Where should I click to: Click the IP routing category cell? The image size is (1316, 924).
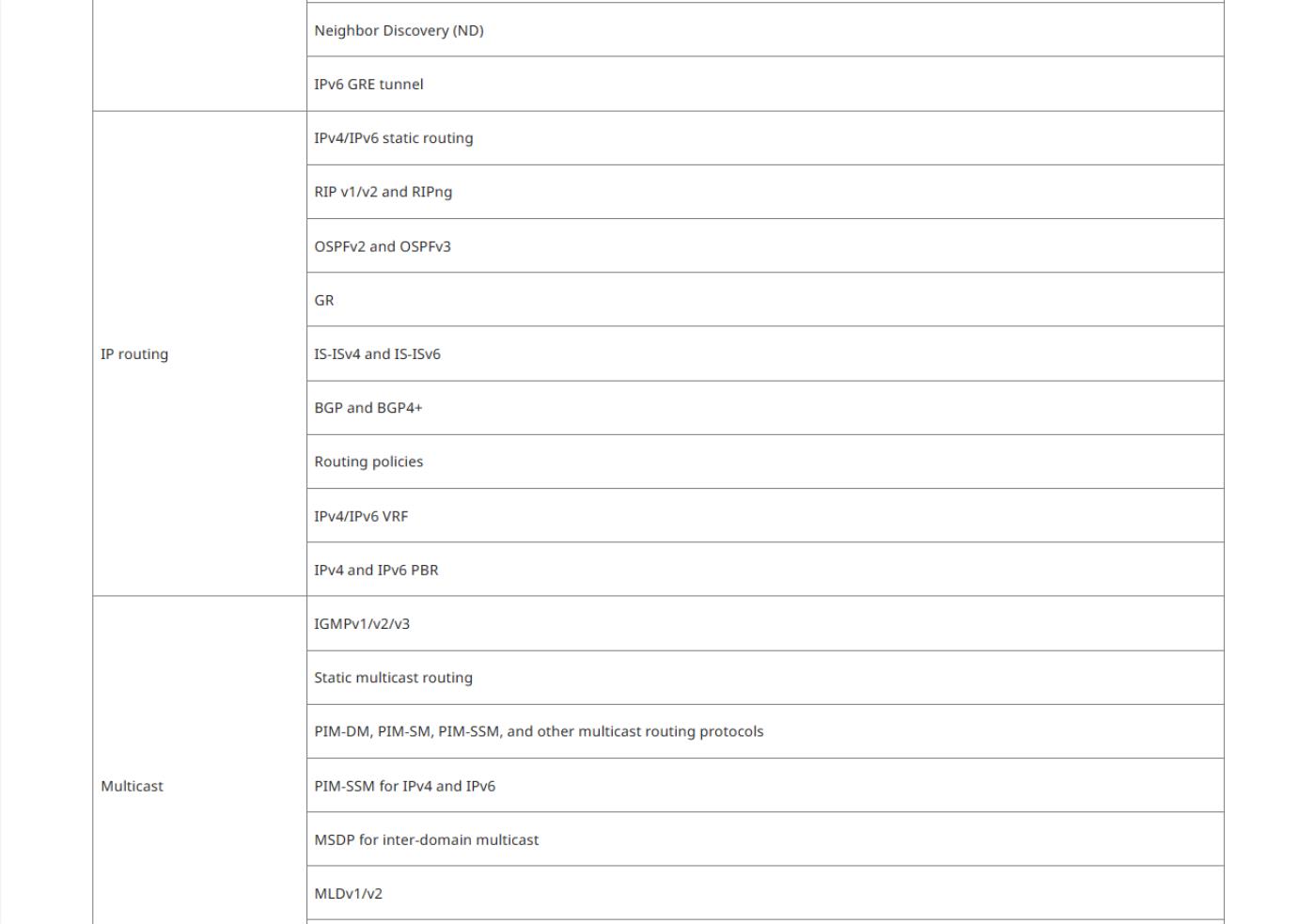pyautogui.click(x=199, y=353)
